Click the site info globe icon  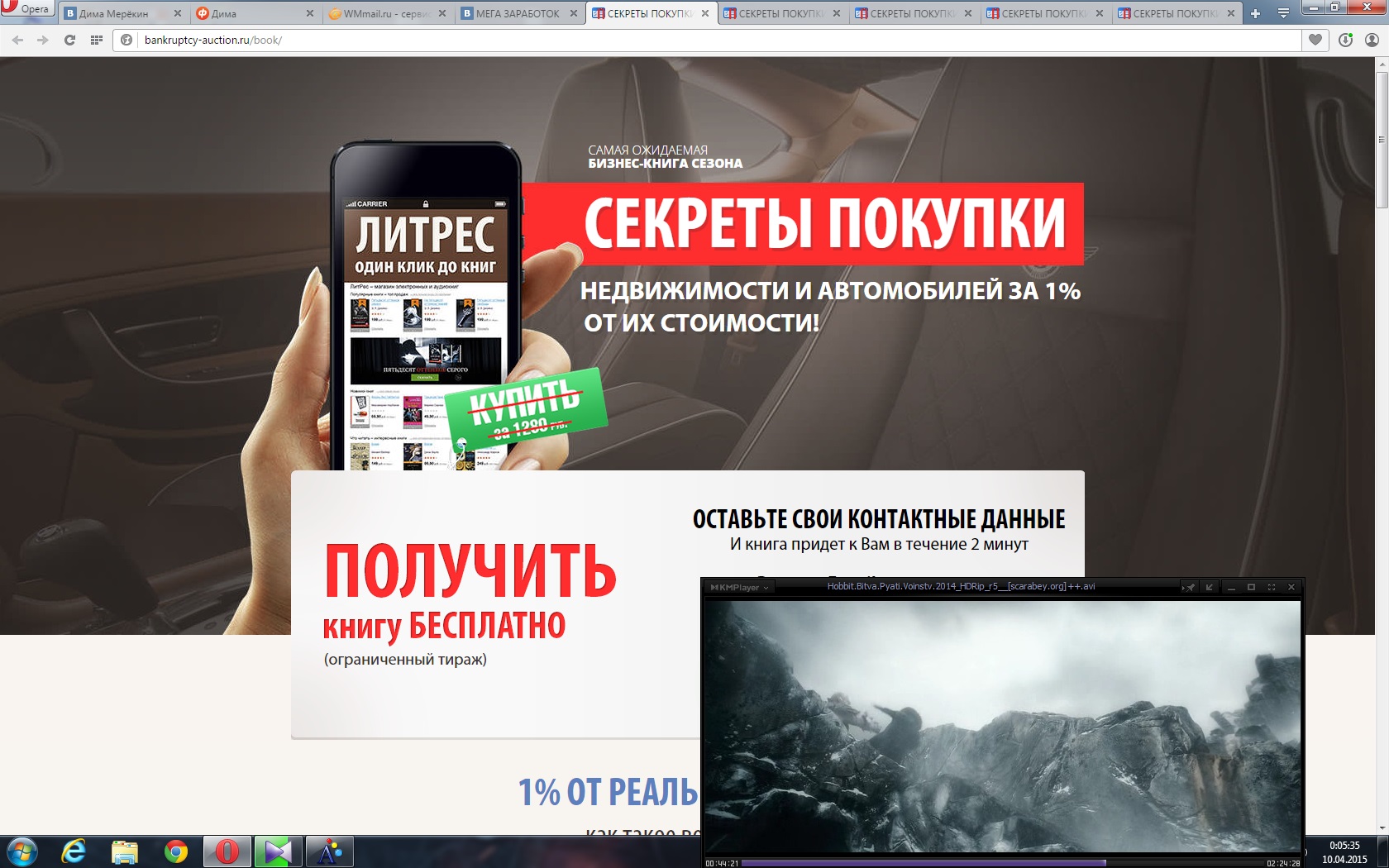coord(126,40)
